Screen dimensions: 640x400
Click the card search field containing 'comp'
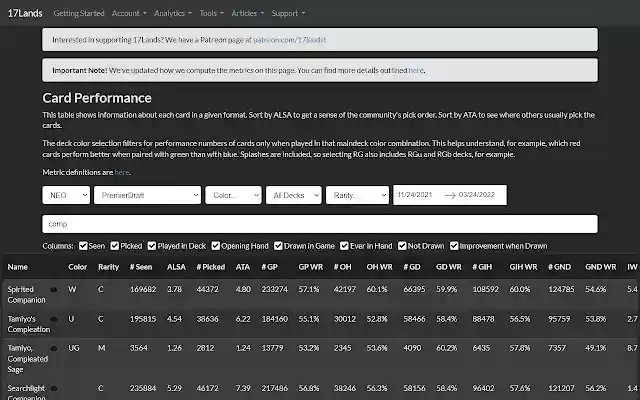tap(320, 224)
